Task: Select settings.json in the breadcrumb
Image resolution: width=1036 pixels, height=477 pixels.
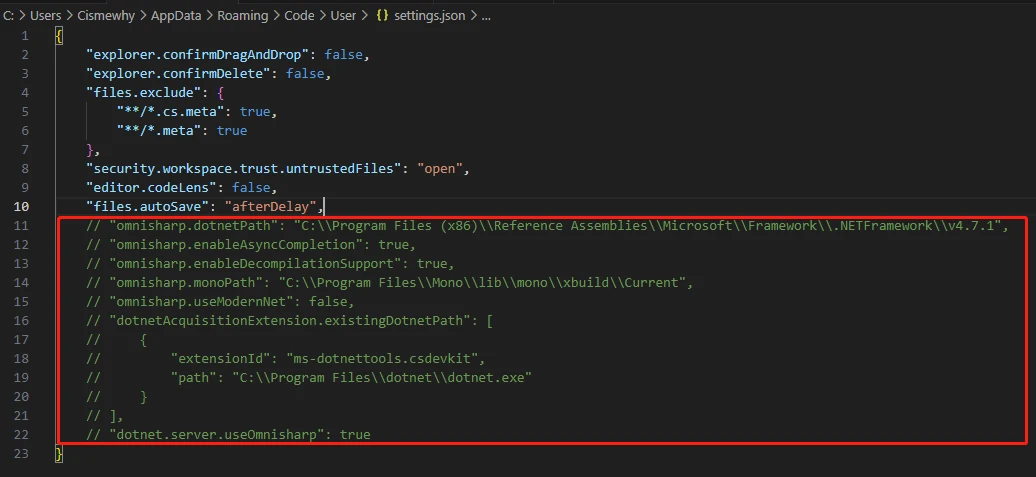Action: pos(429,16)
